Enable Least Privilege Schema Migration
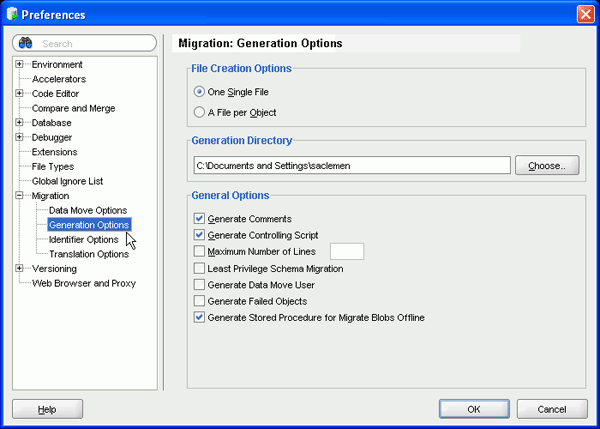Image resolution: width=600 pixels, height=429 pixels. [x=200, y=268]
